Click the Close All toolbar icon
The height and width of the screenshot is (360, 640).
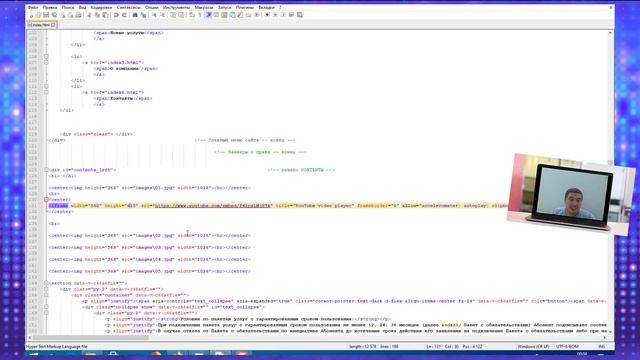pyautogui.click(x=70, y=15)
